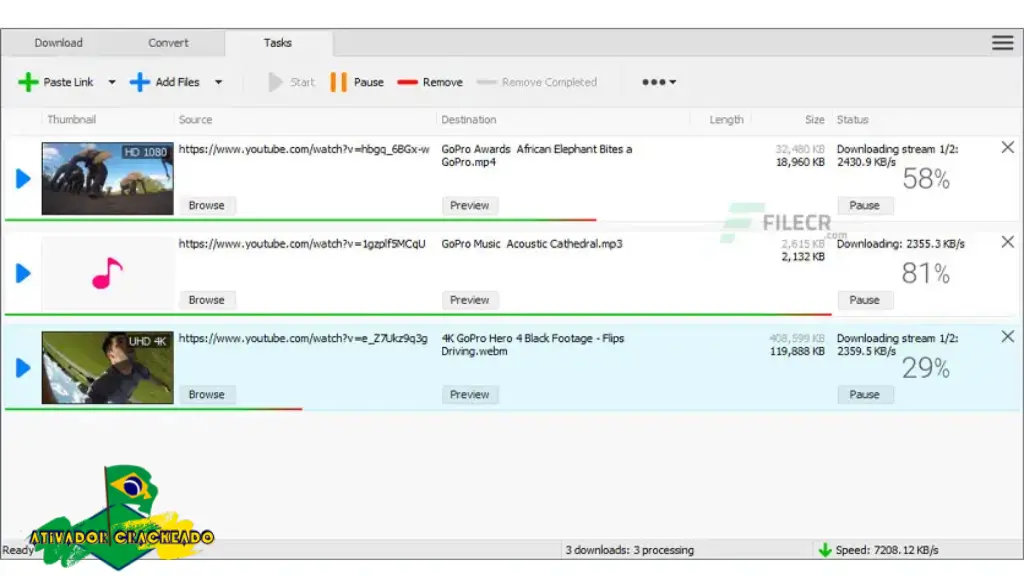The height and width of the screenshot is (576, 1024).
Task: Expand the Add Files dropdown arrow
Action: point(218,82)
